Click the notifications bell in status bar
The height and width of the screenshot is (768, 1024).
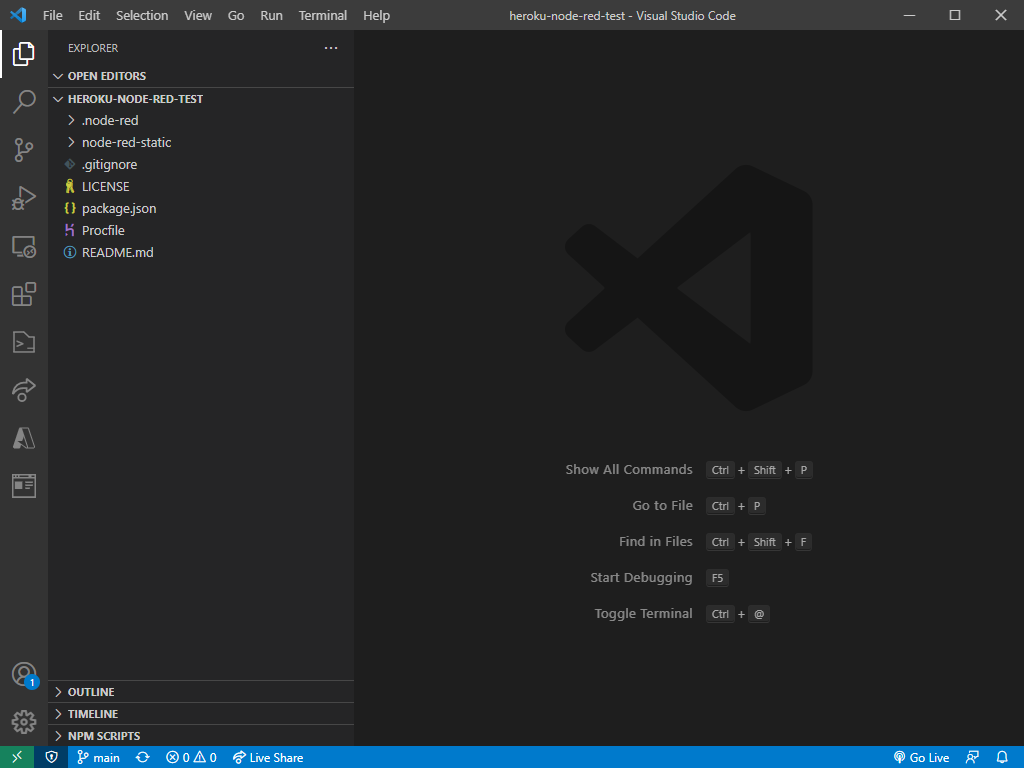coord(1002,758)
